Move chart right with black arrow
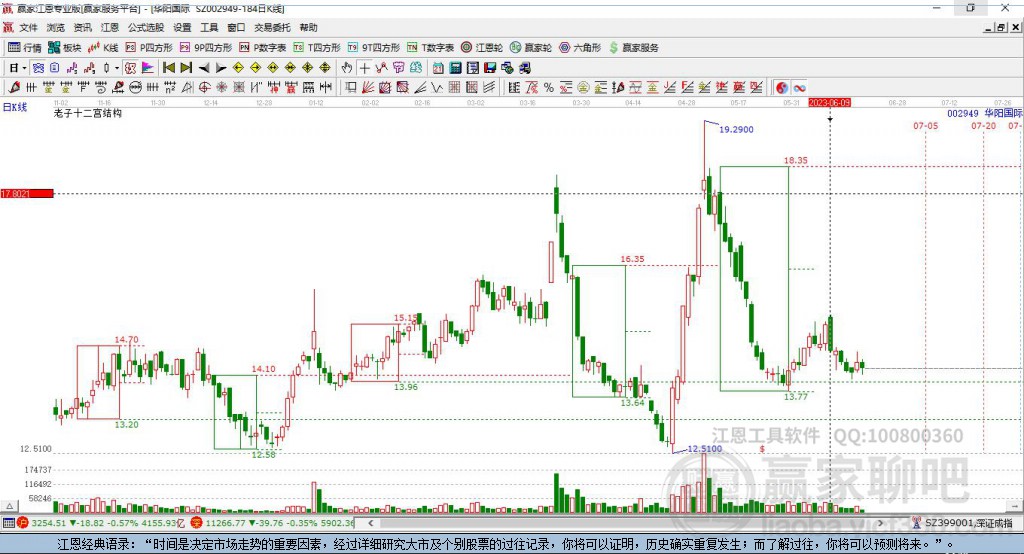Screen dimensions: 1024x554 pyautogui.click(x=221, y=68)
